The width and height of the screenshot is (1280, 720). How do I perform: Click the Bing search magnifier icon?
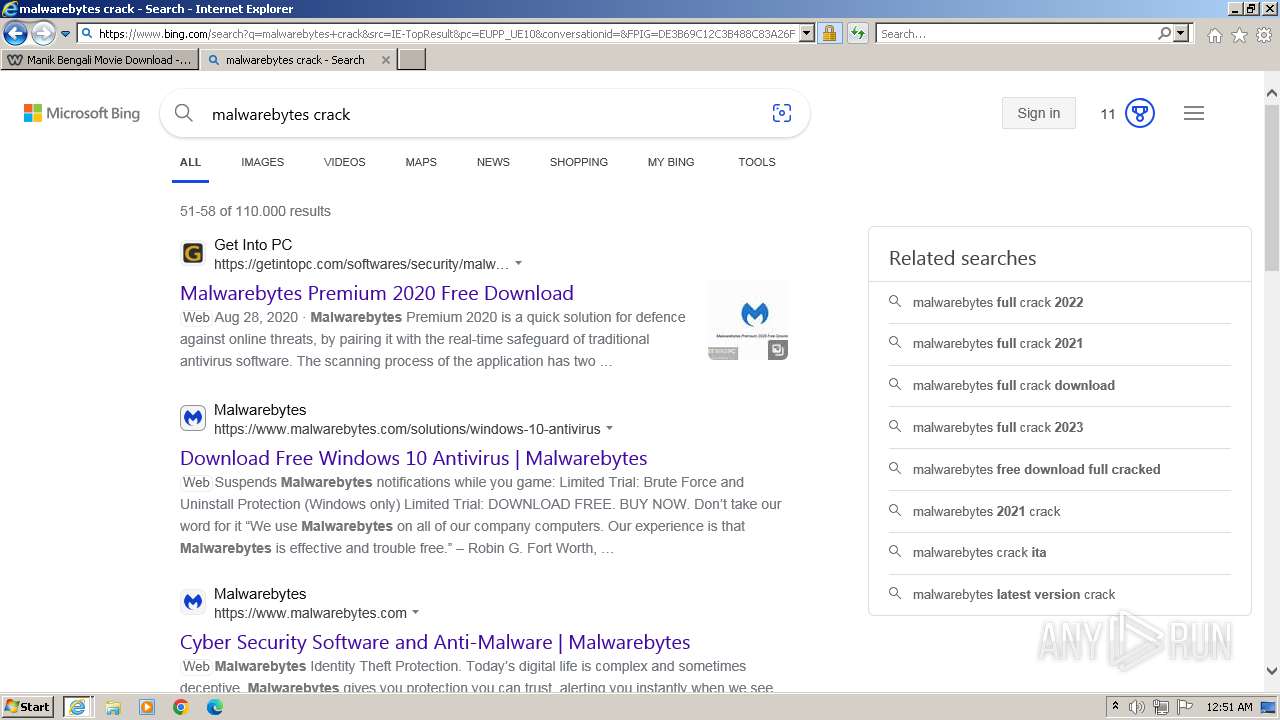183,113
